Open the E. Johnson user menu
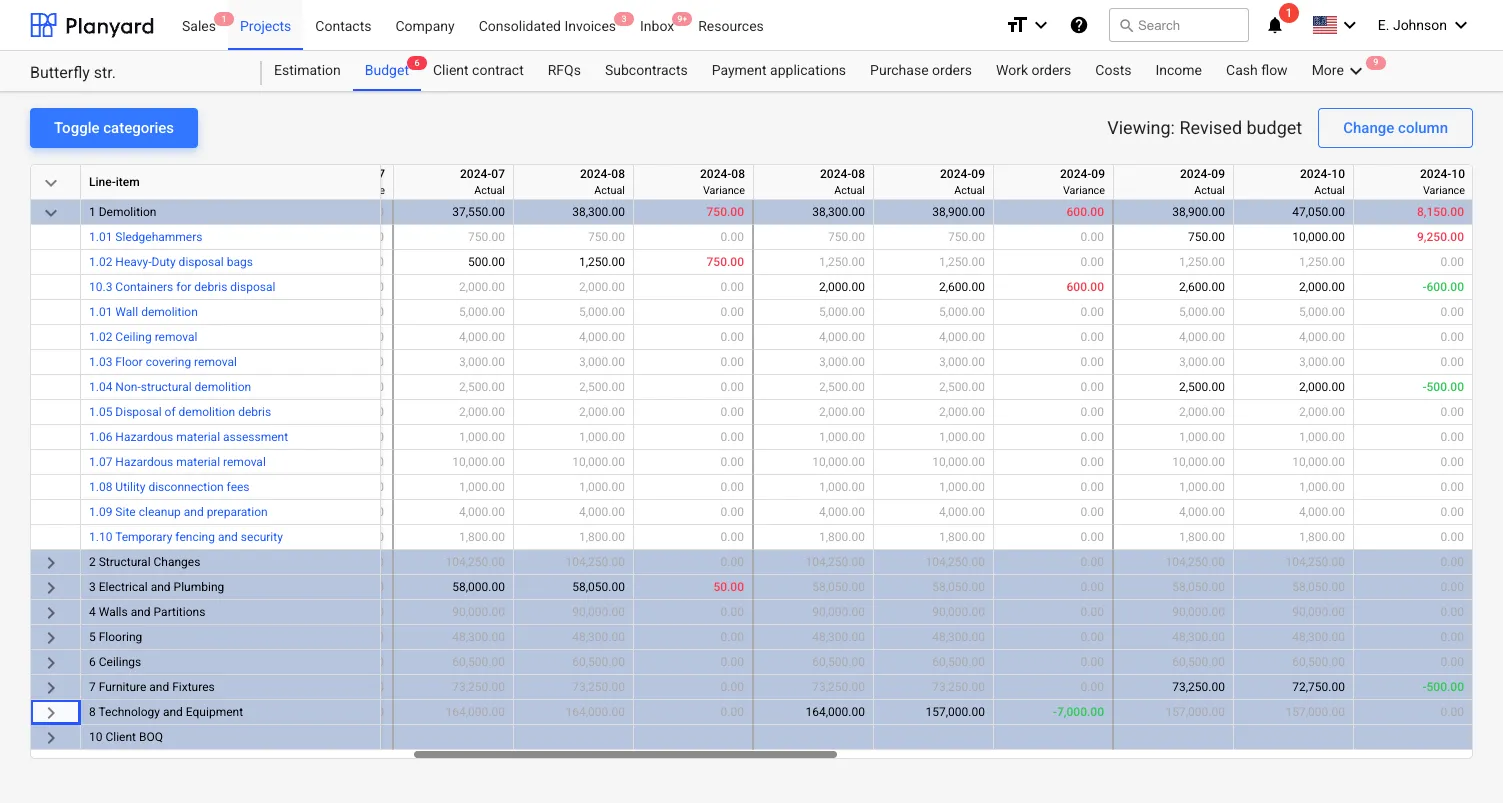This screenshot has width=1503, height=803. pyautogui.click(x=1421, y=26)
